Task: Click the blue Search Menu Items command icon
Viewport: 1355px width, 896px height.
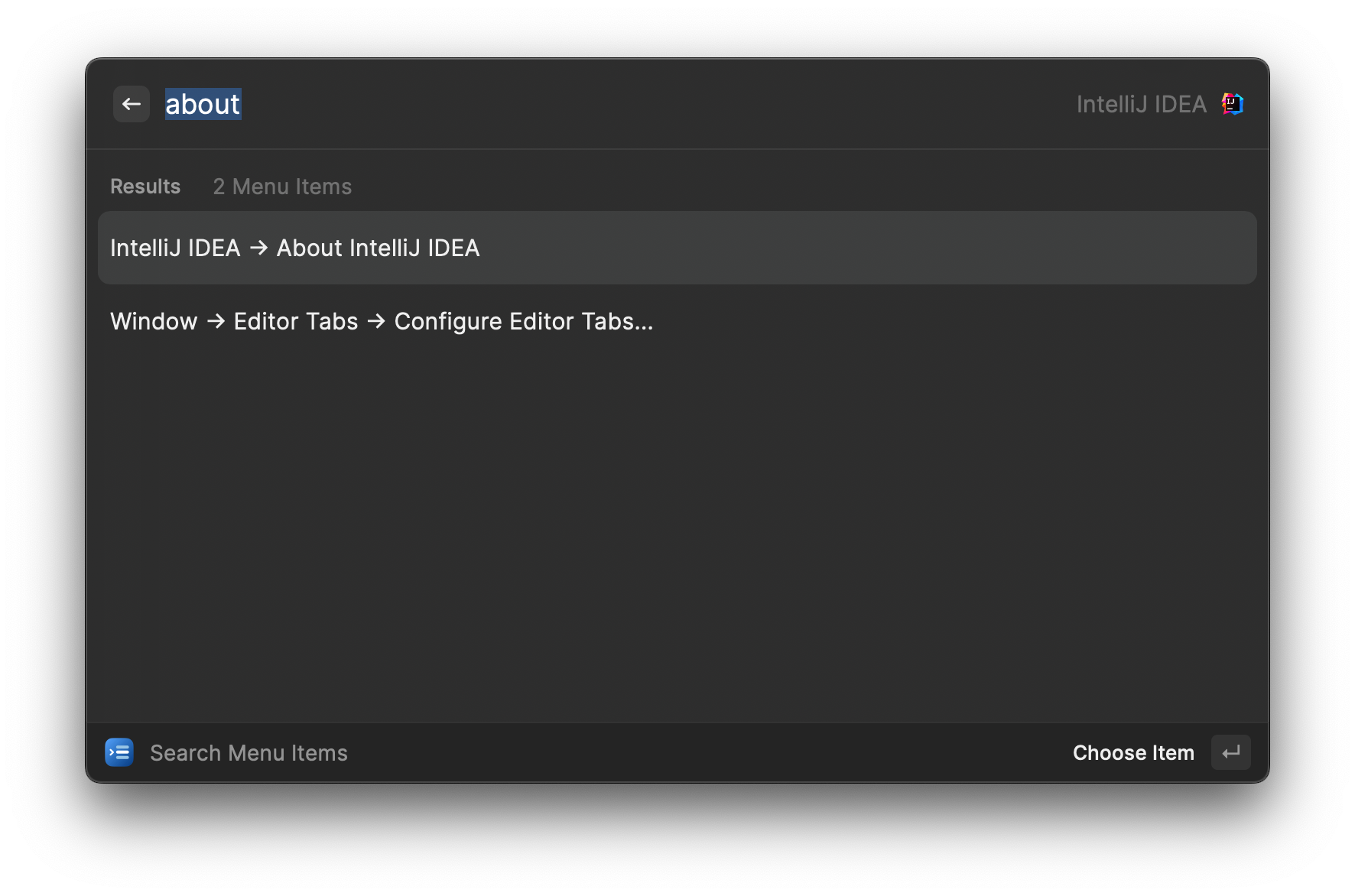Action: tap(119, 752)
